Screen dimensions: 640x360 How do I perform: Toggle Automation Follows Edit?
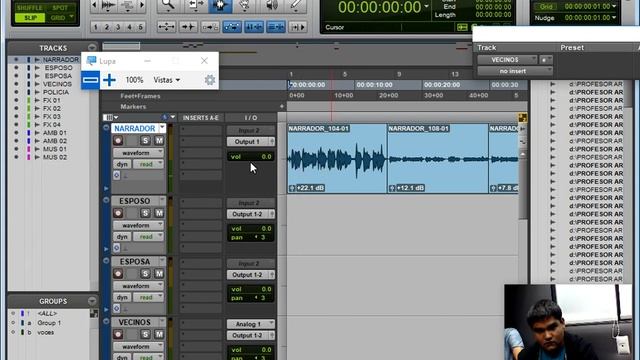pos(232,27)
